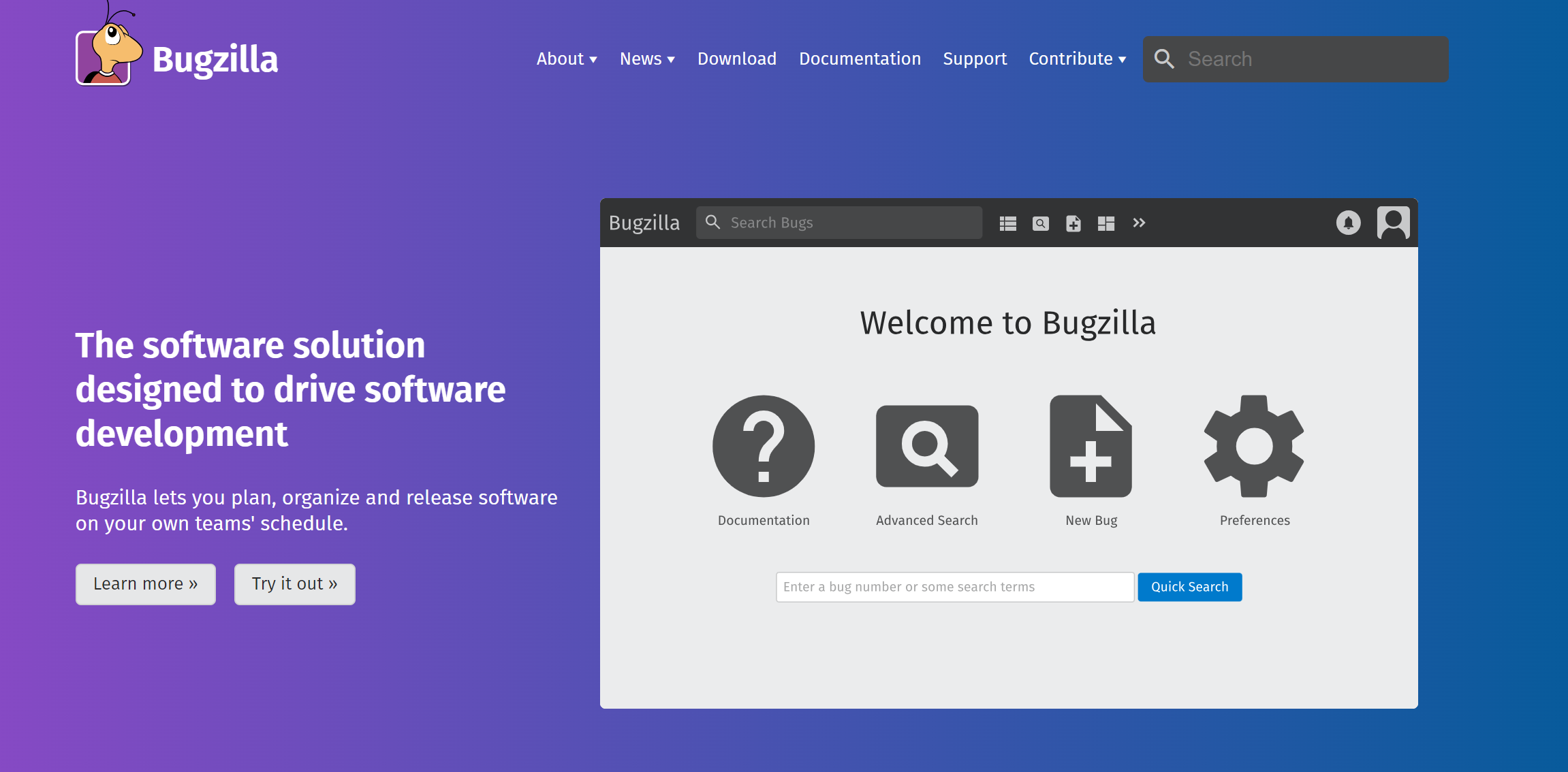Click the Welcome to Bugzilla heading
The width and height of the screenshot is (1568, 772).
(1008, 323)
